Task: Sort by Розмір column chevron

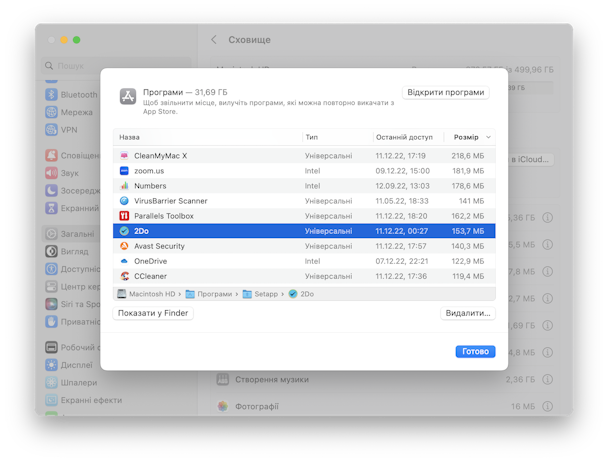Action: (x=488, y=137)
